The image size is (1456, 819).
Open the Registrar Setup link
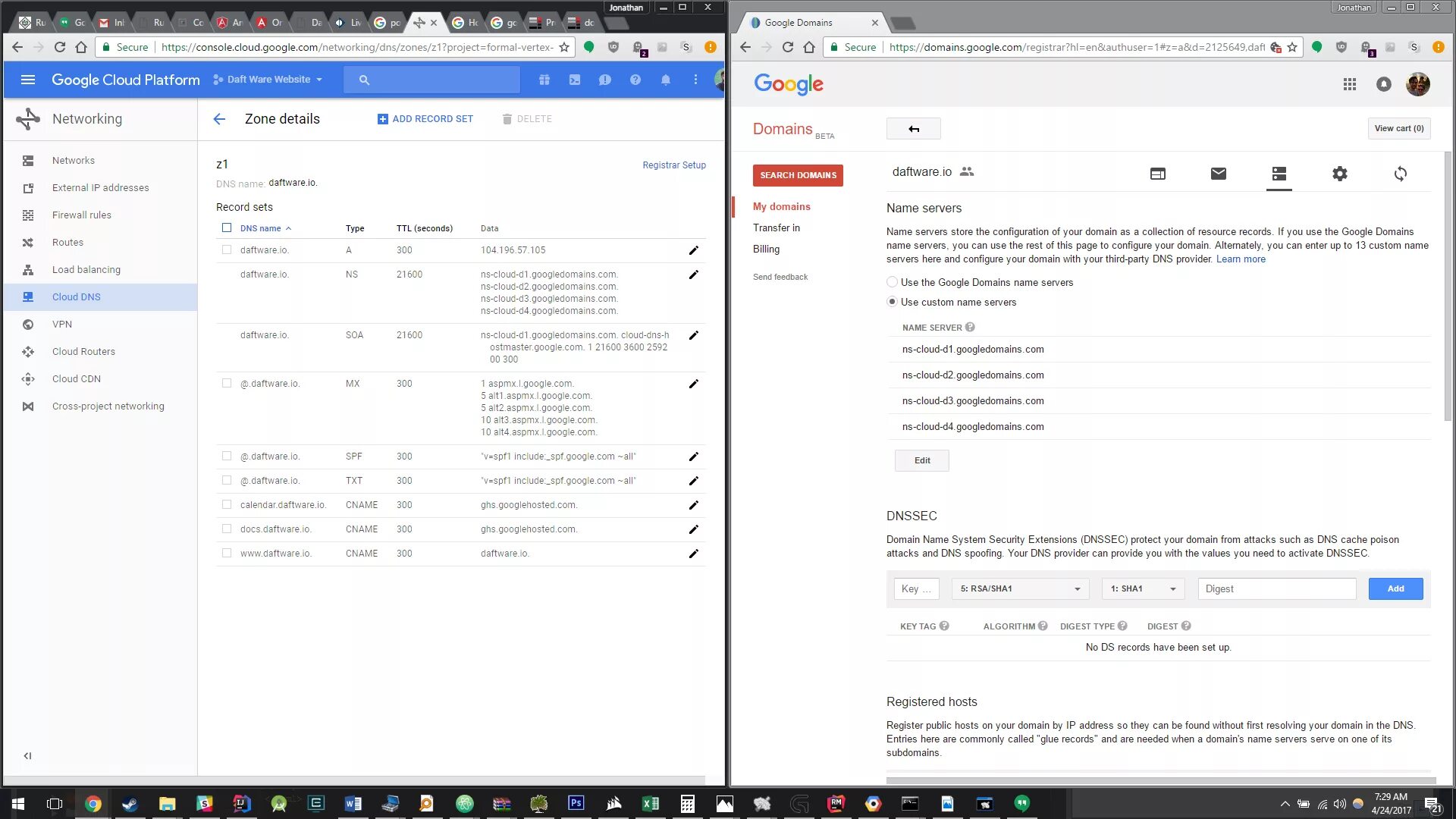tap(673, 165)
